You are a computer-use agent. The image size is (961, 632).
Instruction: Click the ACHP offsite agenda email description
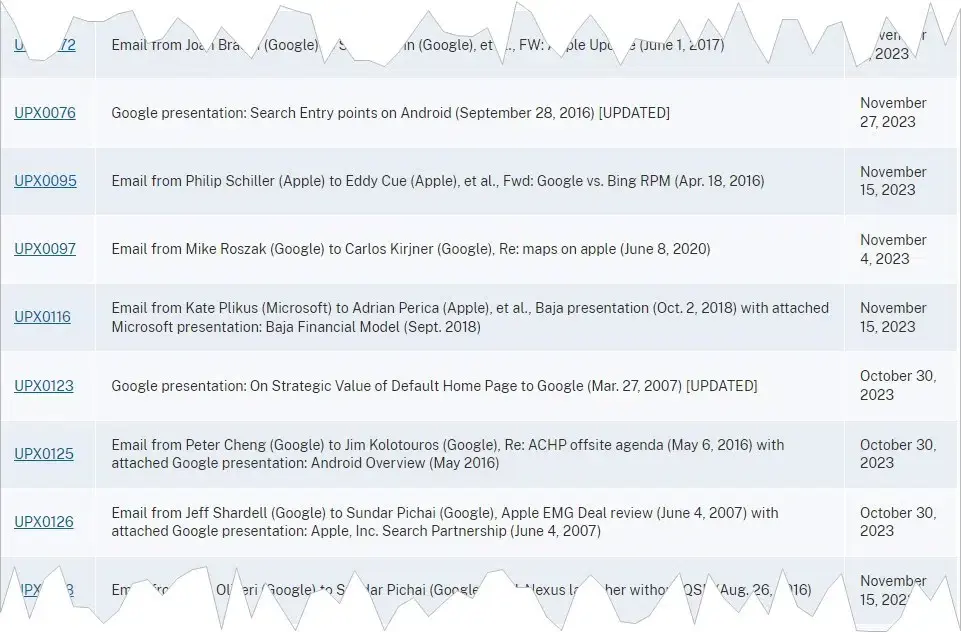coord(447,454)
